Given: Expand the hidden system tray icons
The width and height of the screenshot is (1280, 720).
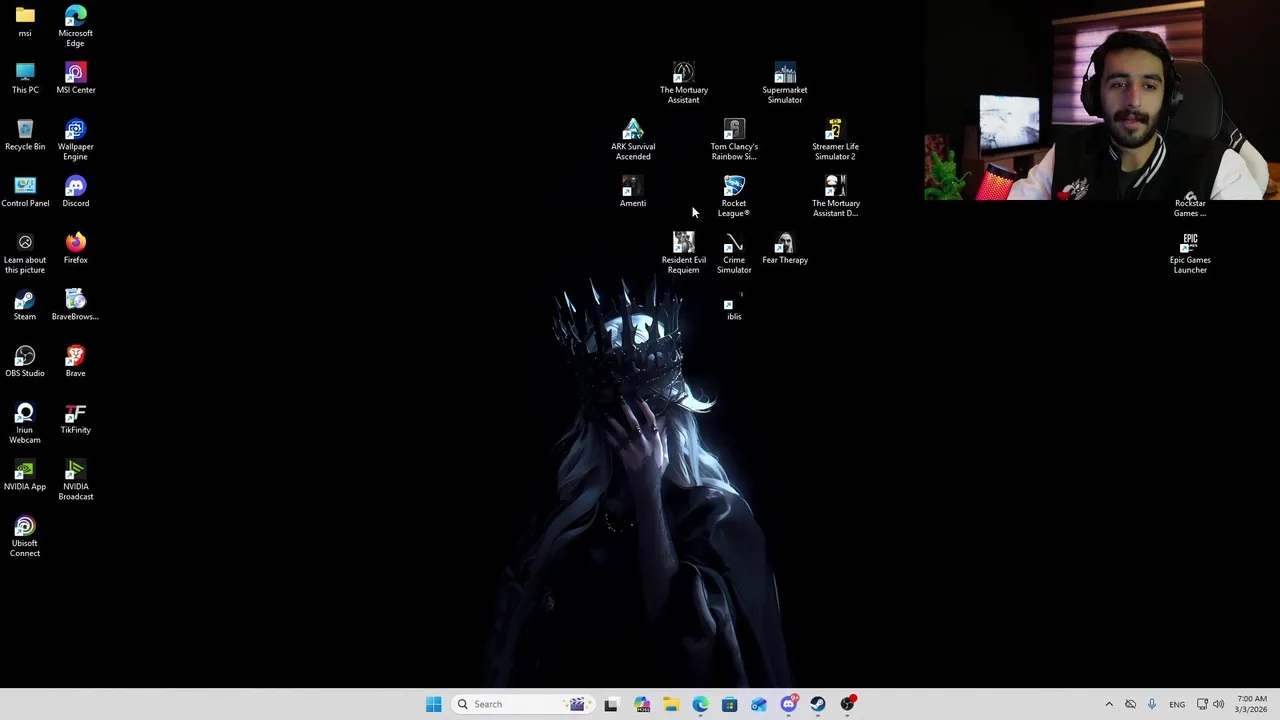Looking at the screenshot, I should 1109,704.
